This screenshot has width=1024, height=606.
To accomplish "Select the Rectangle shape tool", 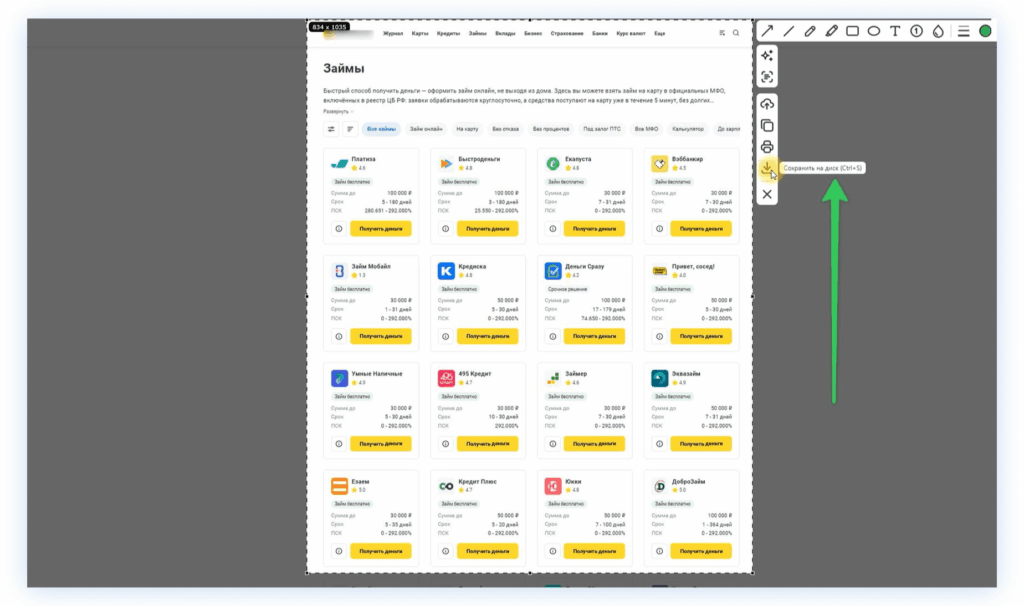I will coord(852,31).
